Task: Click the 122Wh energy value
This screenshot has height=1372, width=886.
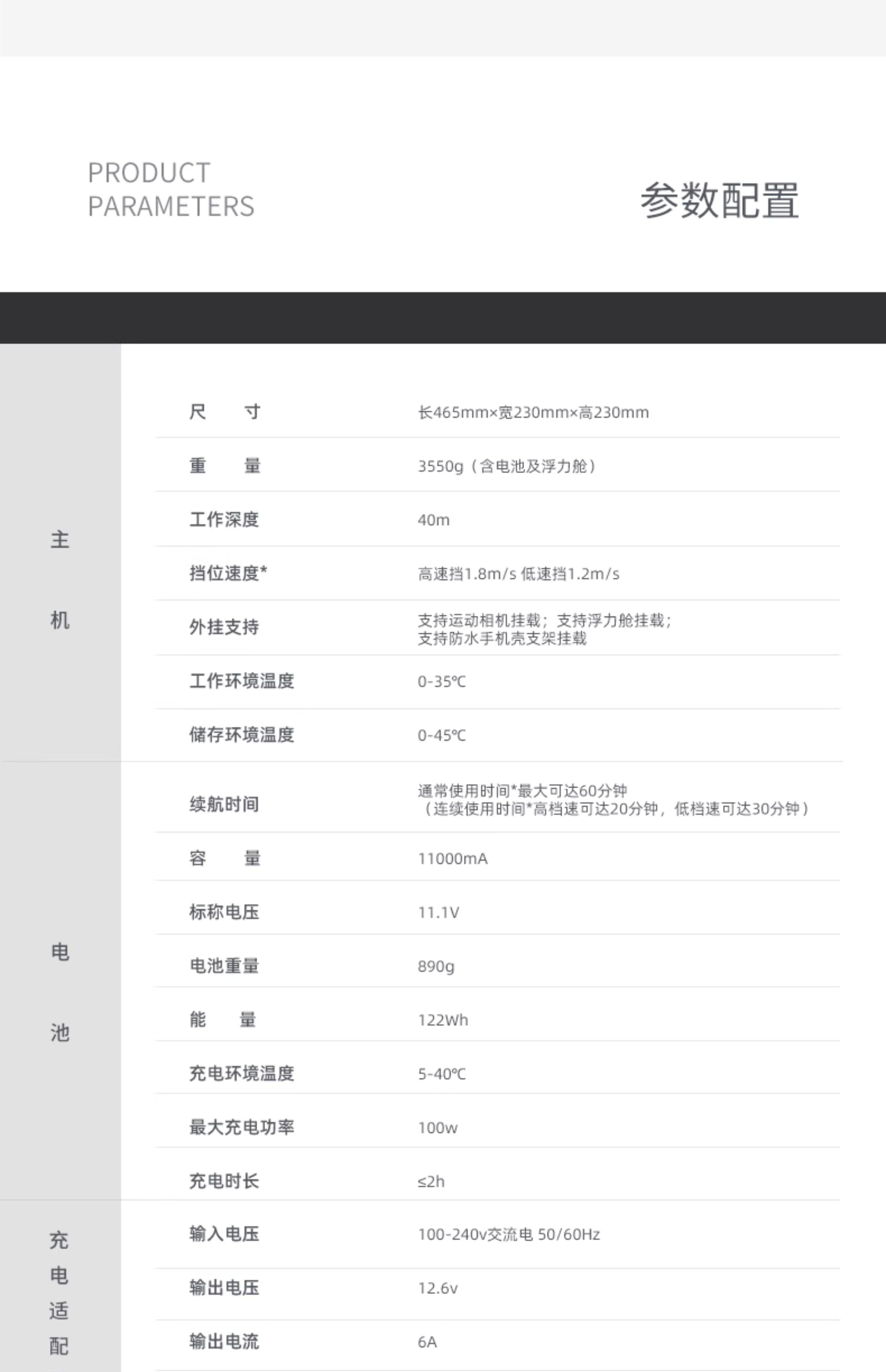Action: [x=442, y=1020]
